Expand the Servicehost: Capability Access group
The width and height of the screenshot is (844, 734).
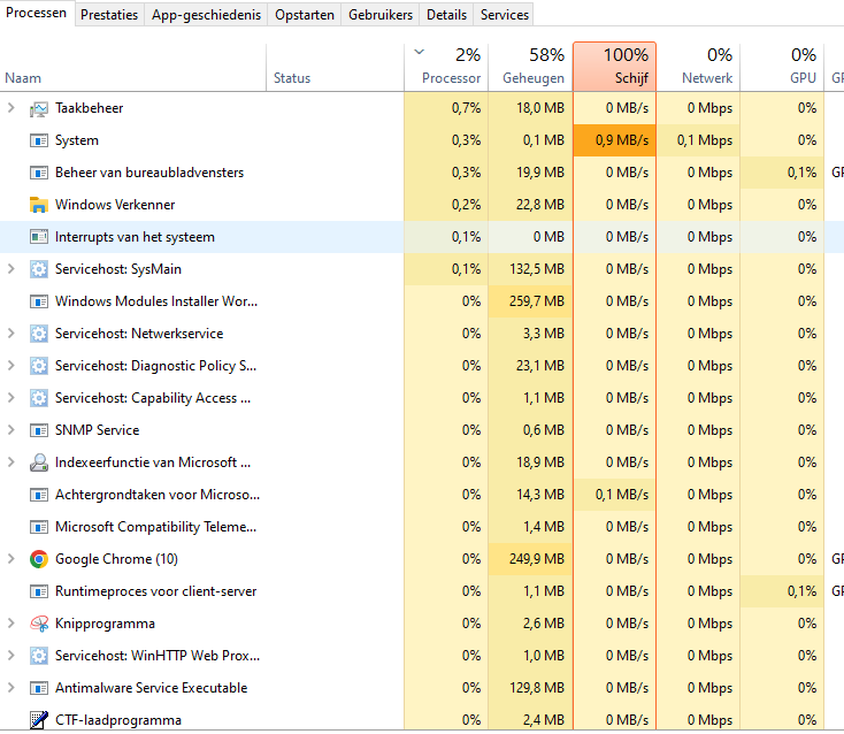tap(11, 398)
